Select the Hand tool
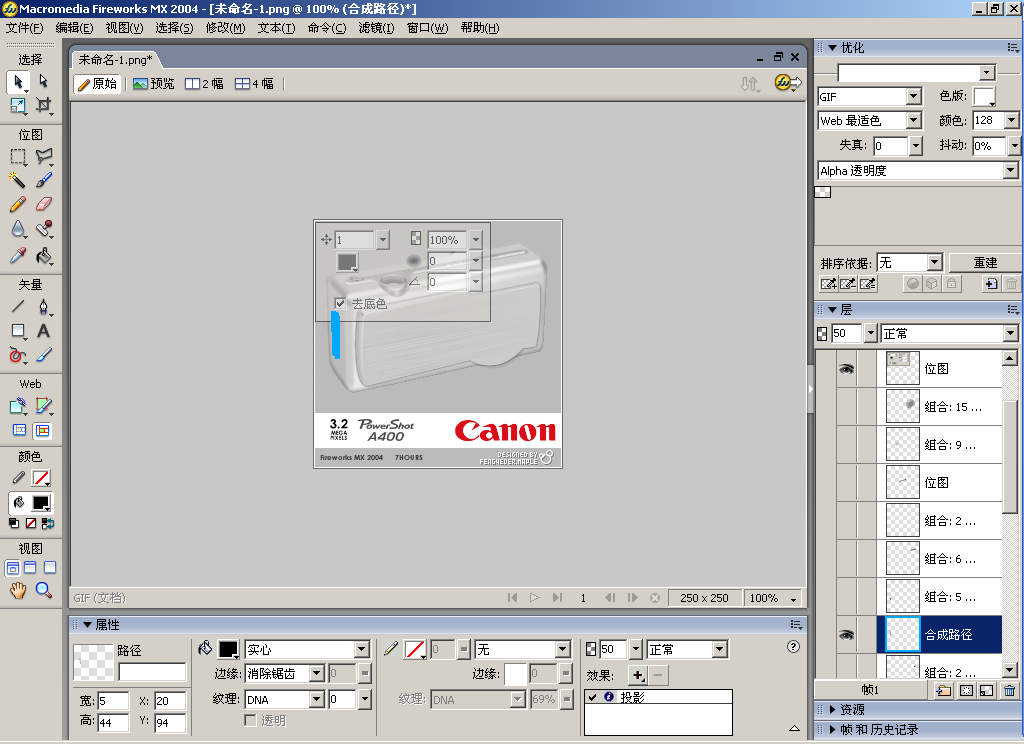The image size is (1024, 744). (x=18, y=590)
